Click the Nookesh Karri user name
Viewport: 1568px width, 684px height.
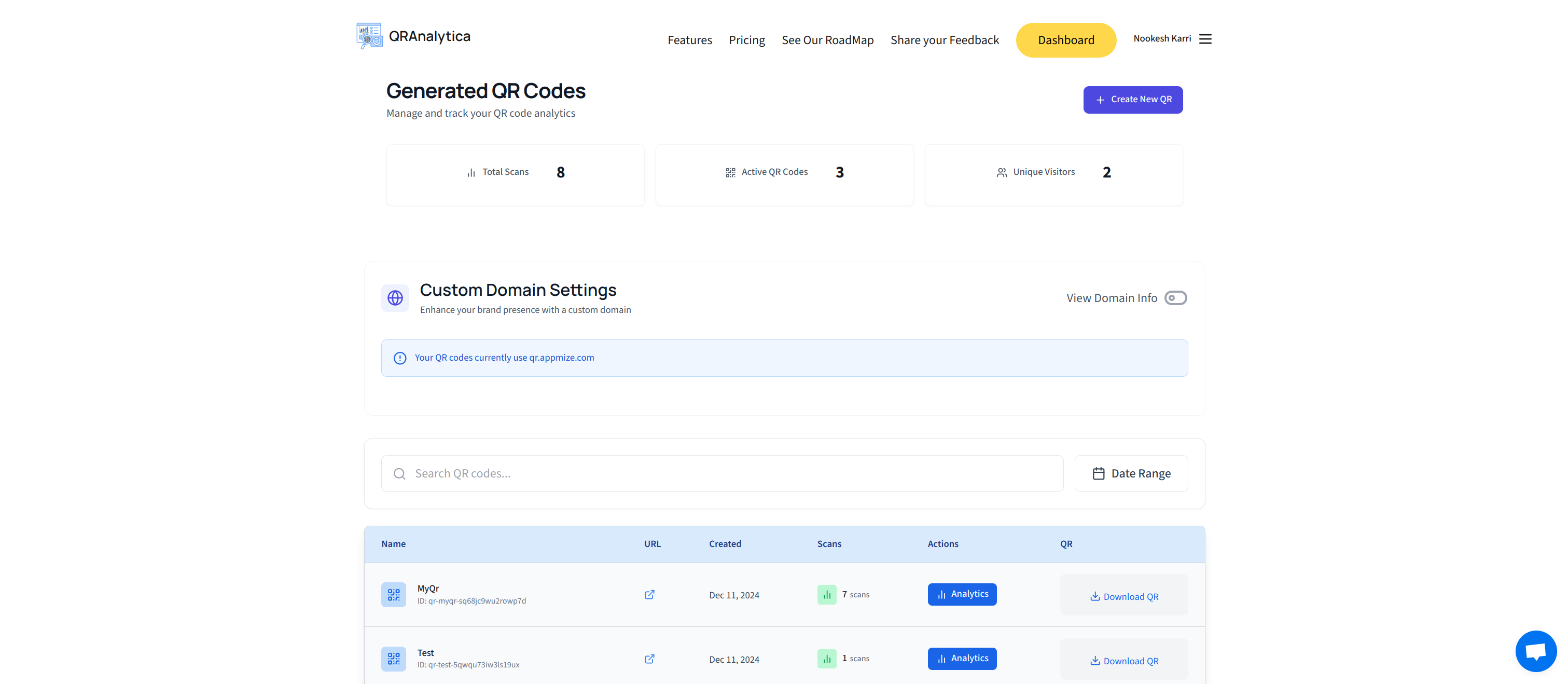[1162, 38]
